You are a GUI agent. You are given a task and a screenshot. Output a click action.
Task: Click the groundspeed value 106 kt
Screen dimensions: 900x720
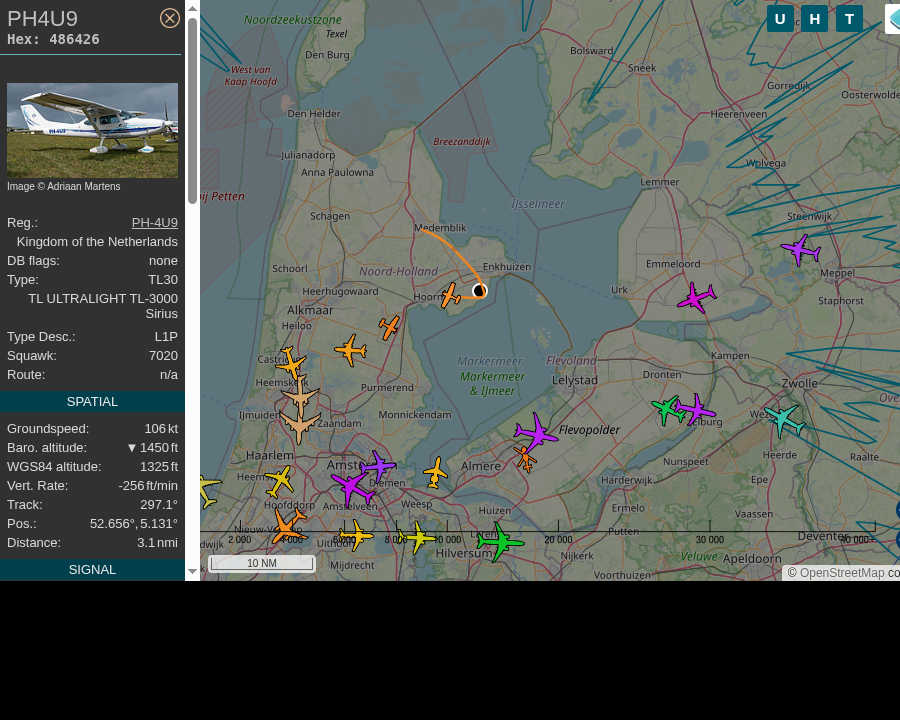point(161,429)
